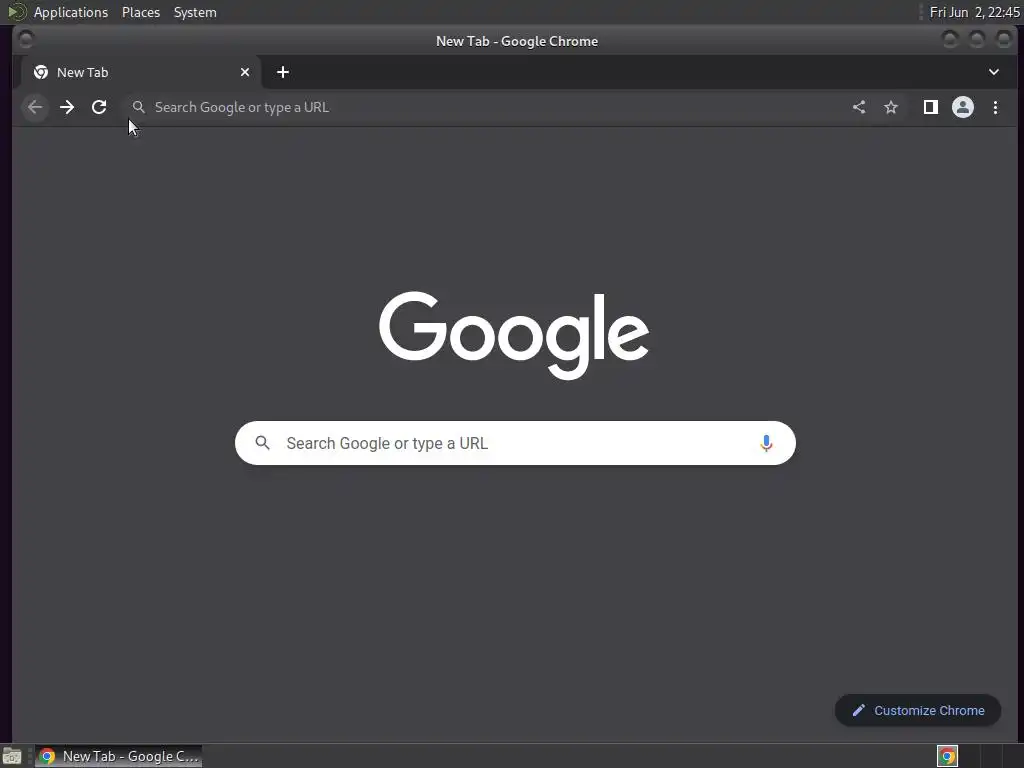Open the Applications menu
The height and width of the screenshot is (768, 1024).
tap(71, 12)
